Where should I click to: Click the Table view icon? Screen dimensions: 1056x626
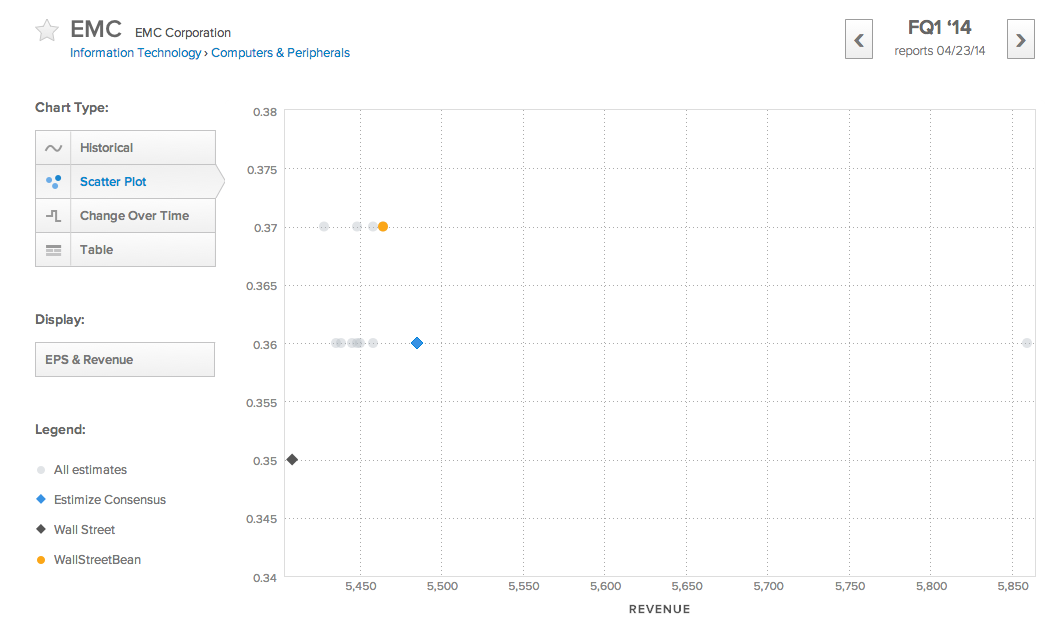pos(53,249)
